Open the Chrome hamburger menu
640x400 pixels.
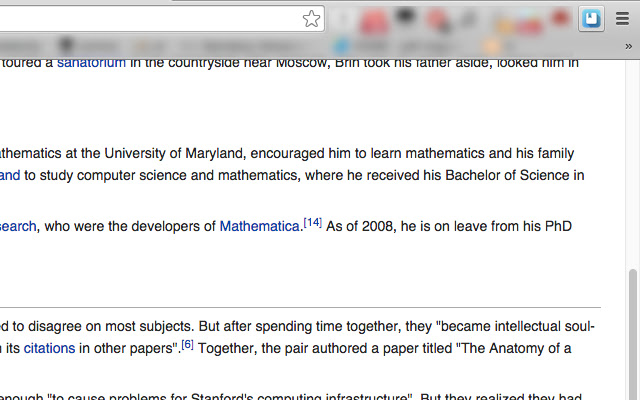622,19
